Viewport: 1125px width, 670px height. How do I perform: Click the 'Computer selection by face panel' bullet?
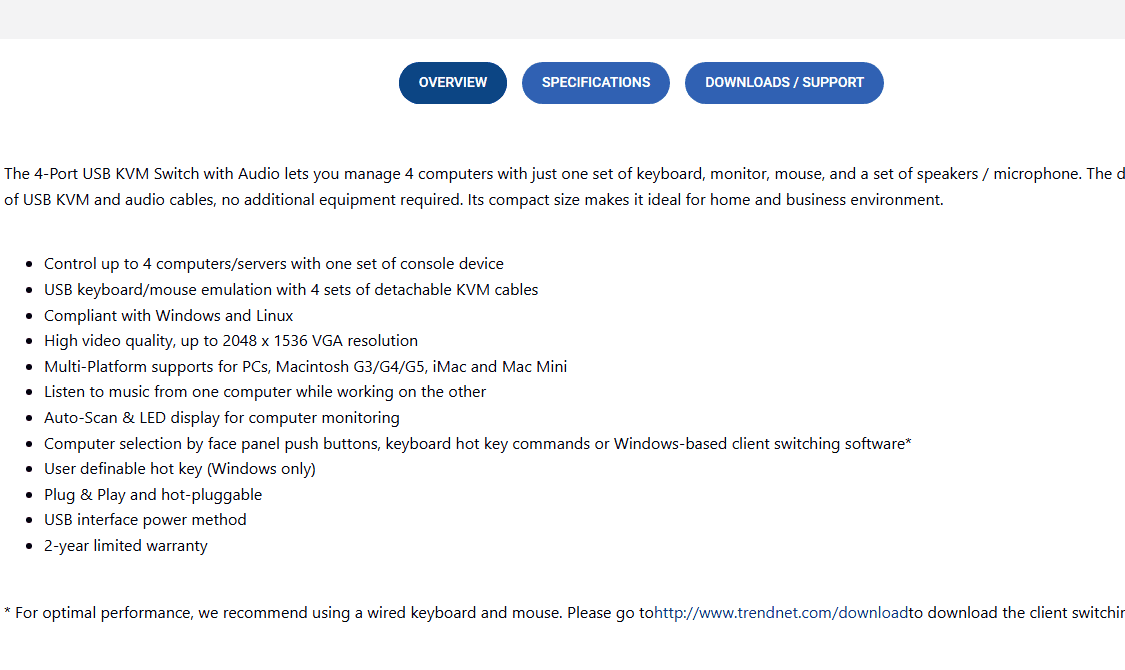(x=477, y=444)
